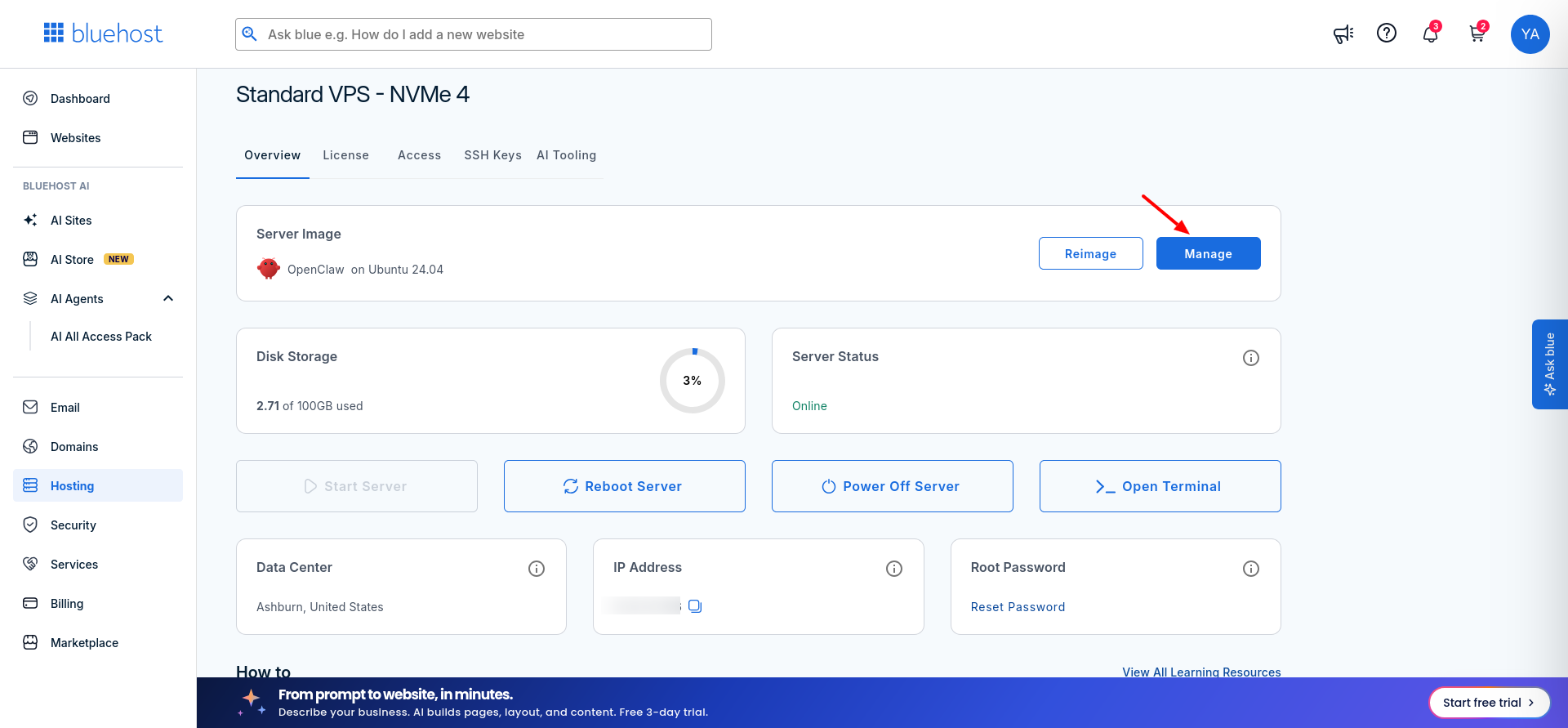The height and width of the screenshot is (728, 1568).
Task: Click the Marketplace sidebar icon
Action: pyautogui.click(x=30, y=642)
